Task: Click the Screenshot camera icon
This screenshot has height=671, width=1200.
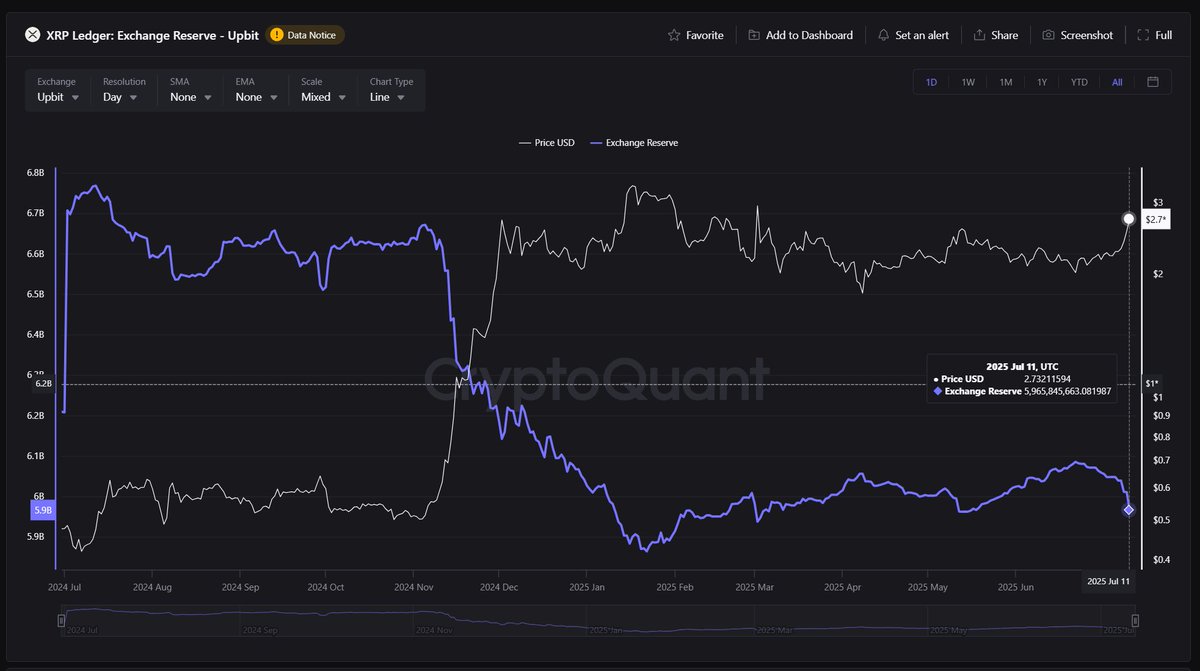Action: (1048, 35)
